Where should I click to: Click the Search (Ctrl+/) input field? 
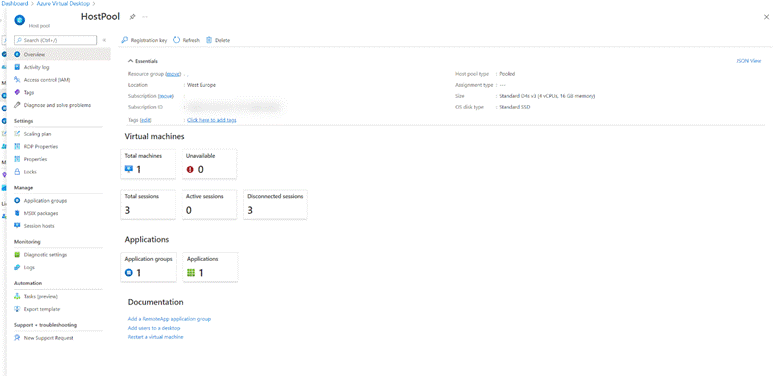pos(56,40)
